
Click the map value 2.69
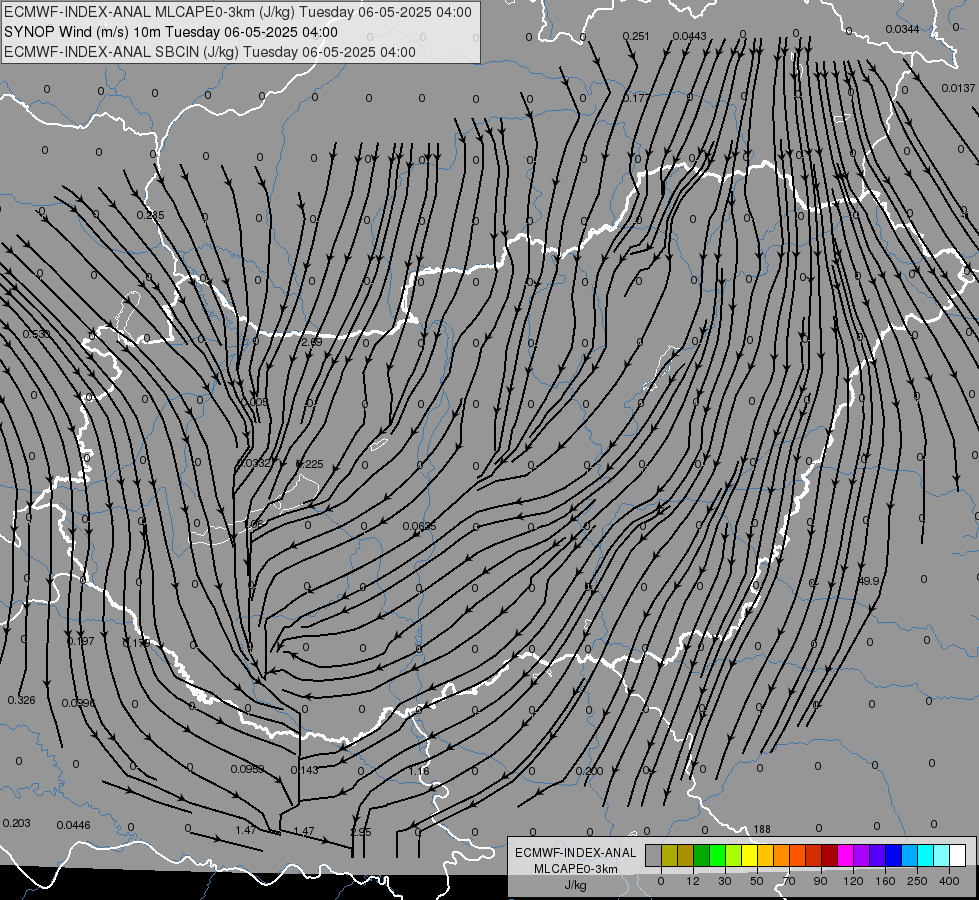(312, 342)
